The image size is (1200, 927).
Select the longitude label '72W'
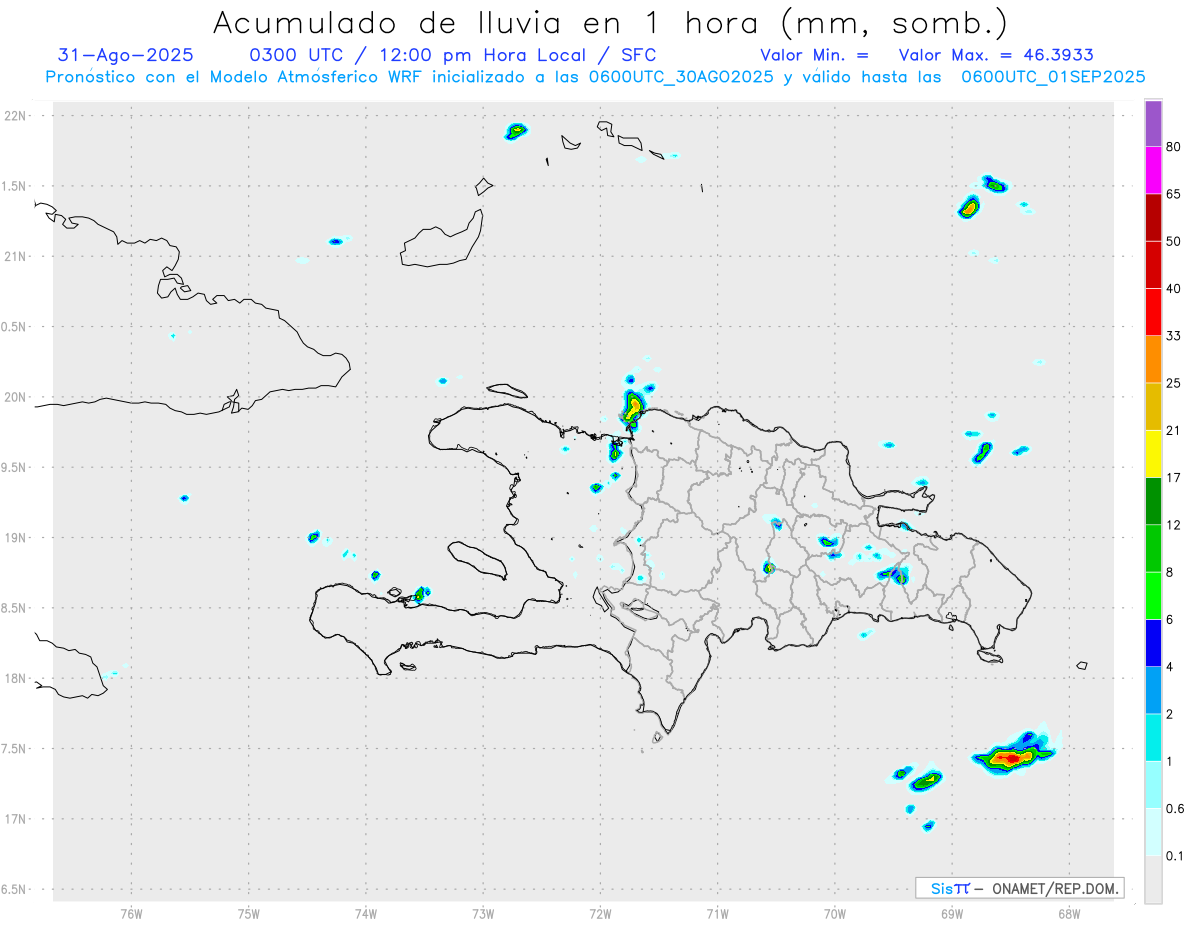[601, 913]
